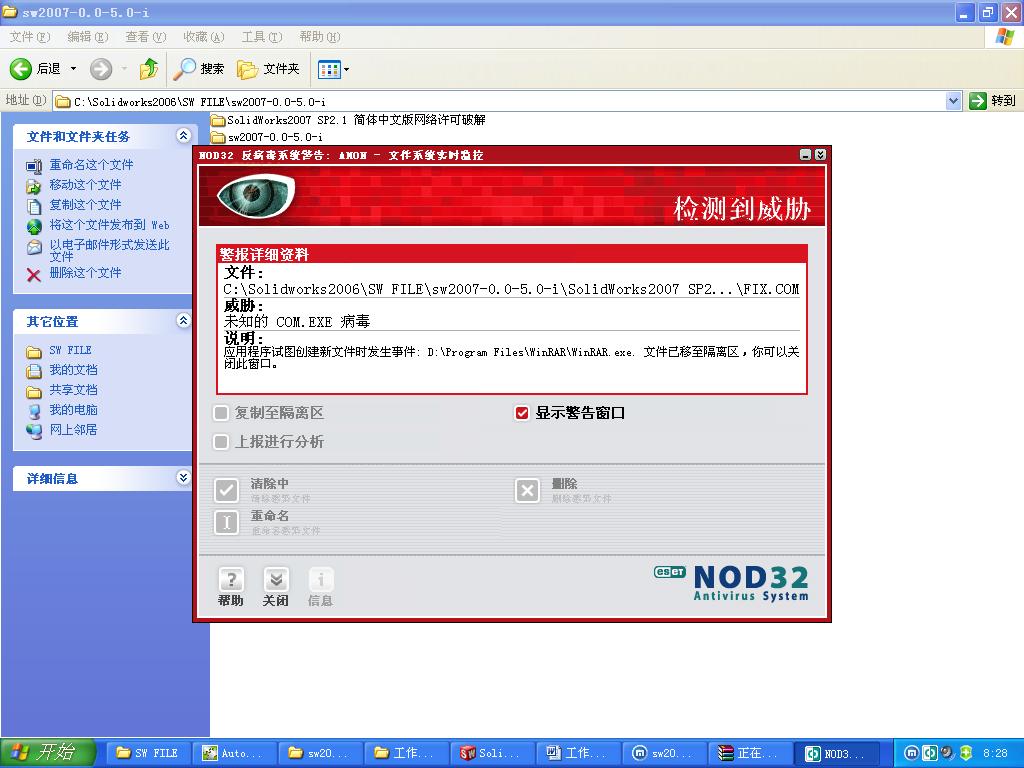Collapse NOD32 dialog with title chevron button

820,155
